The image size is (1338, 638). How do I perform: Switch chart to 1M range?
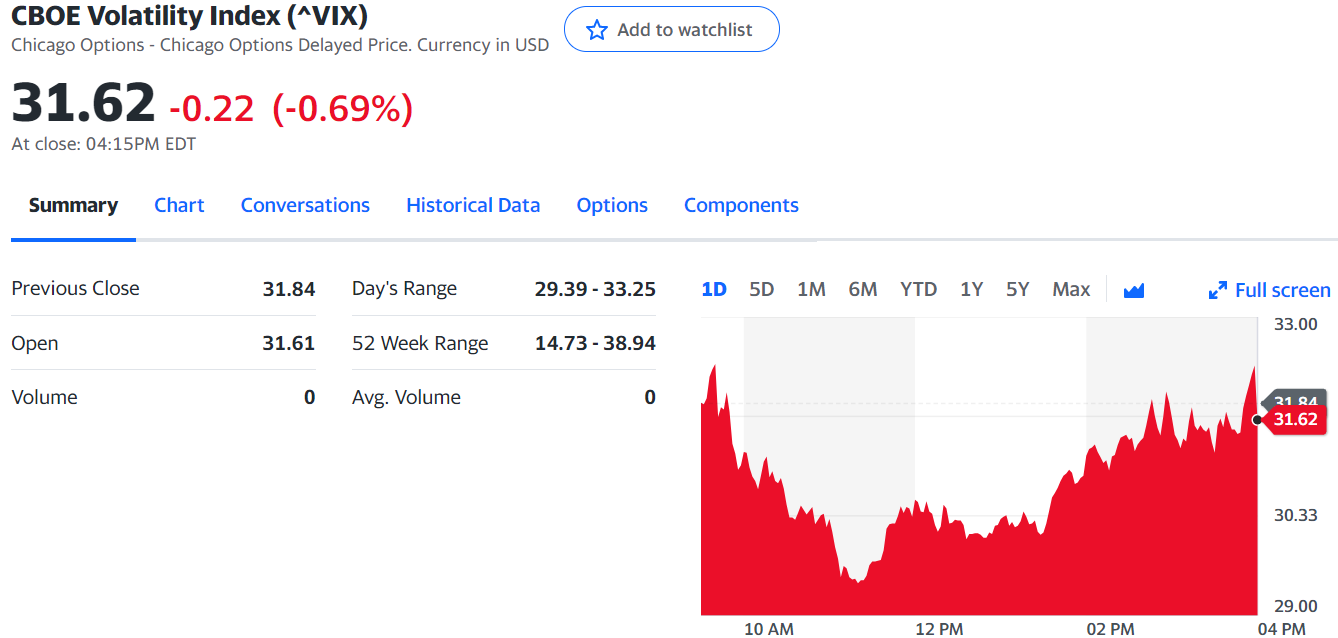[811, 289]
